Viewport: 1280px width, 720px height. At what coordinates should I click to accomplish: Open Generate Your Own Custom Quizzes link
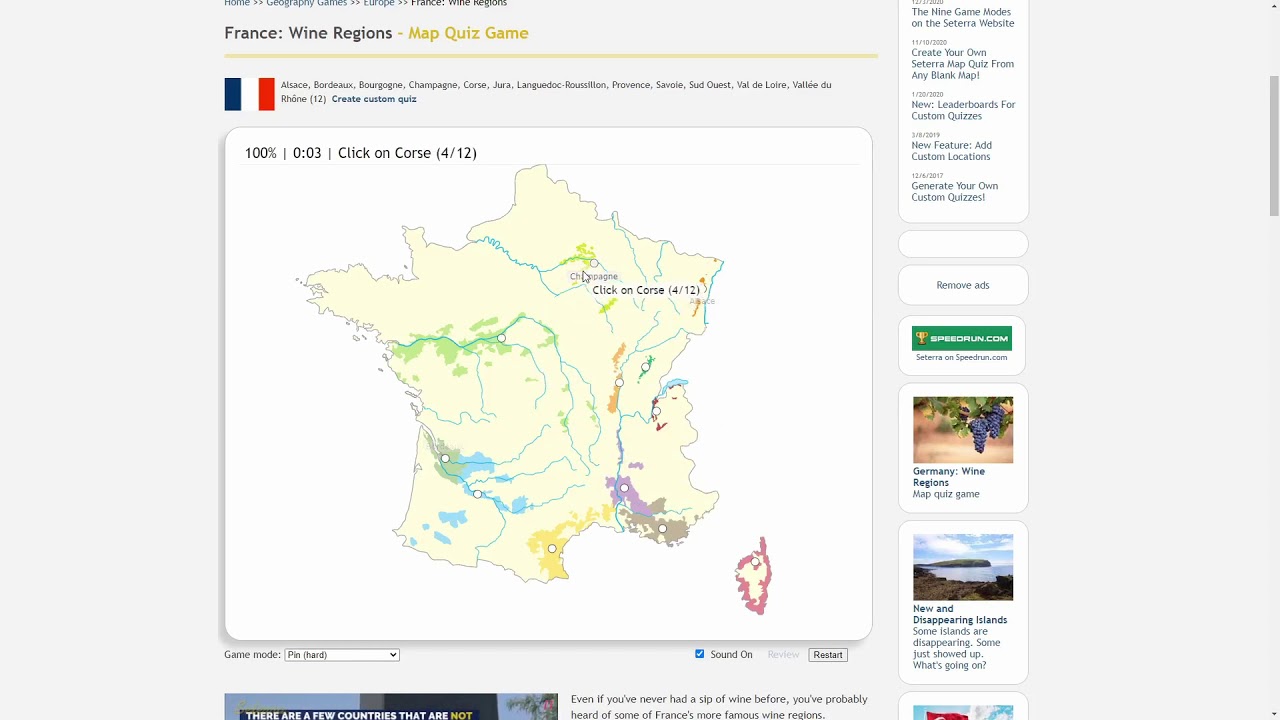tap(954, 191)
